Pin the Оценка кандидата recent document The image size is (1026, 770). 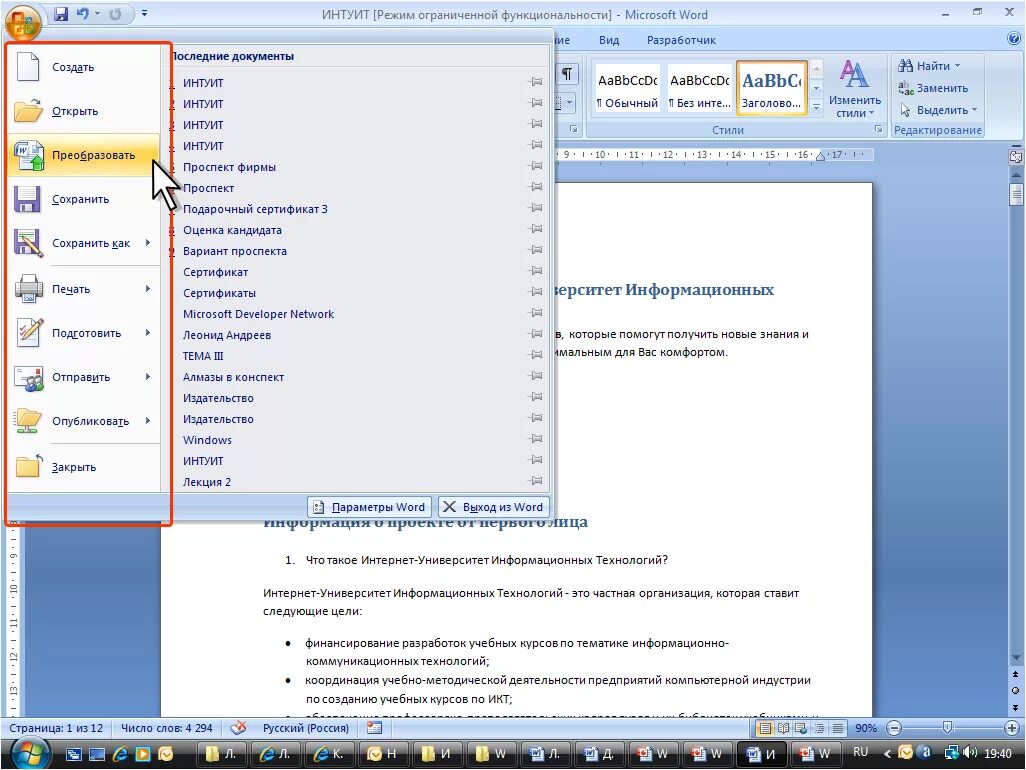[535, 228]
